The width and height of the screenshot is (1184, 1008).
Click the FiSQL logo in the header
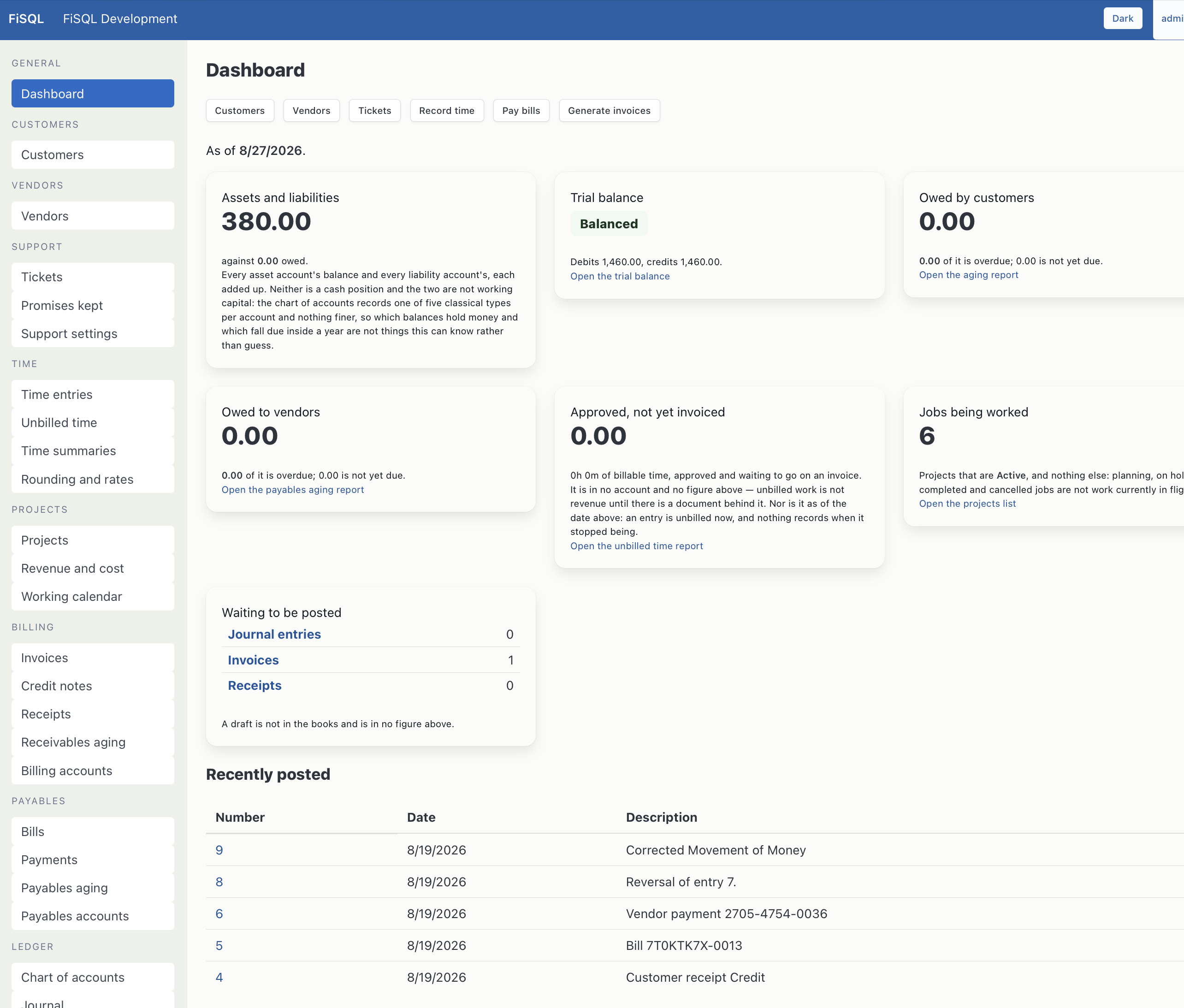coord(26,19)
